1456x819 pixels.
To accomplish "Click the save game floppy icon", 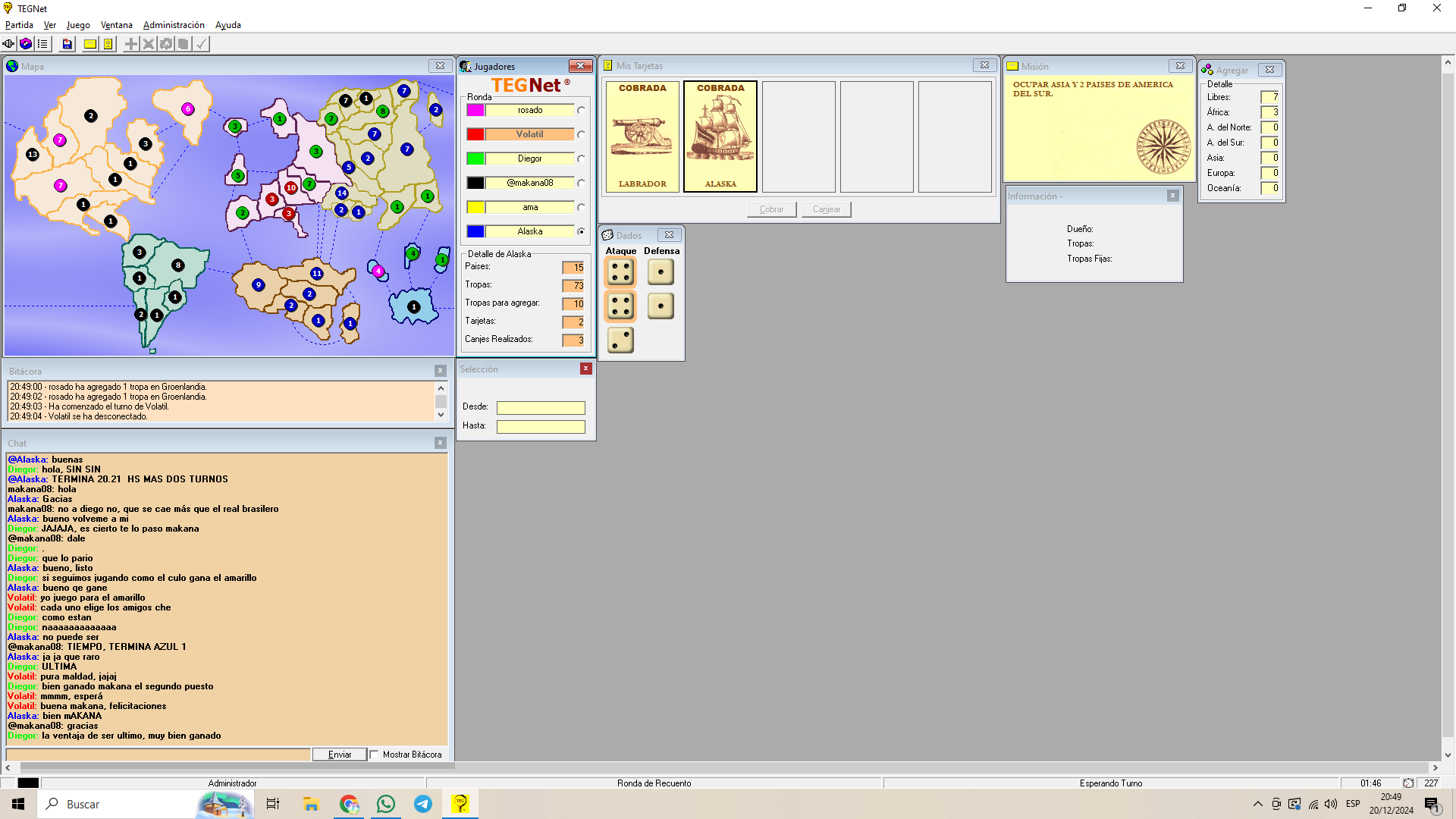I will (67, 44).
